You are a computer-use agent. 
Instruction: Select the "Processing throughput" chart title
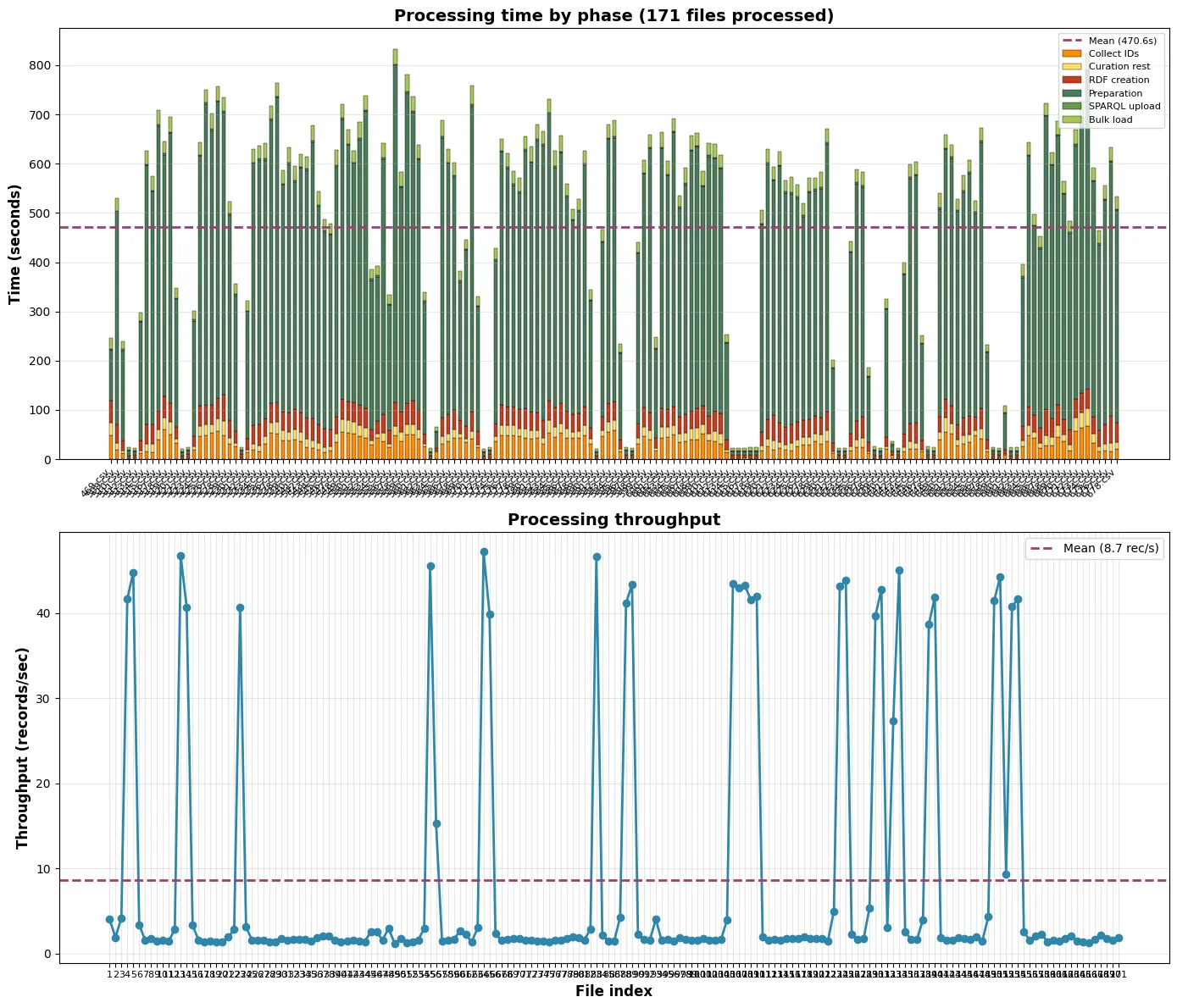coord(613,520)
